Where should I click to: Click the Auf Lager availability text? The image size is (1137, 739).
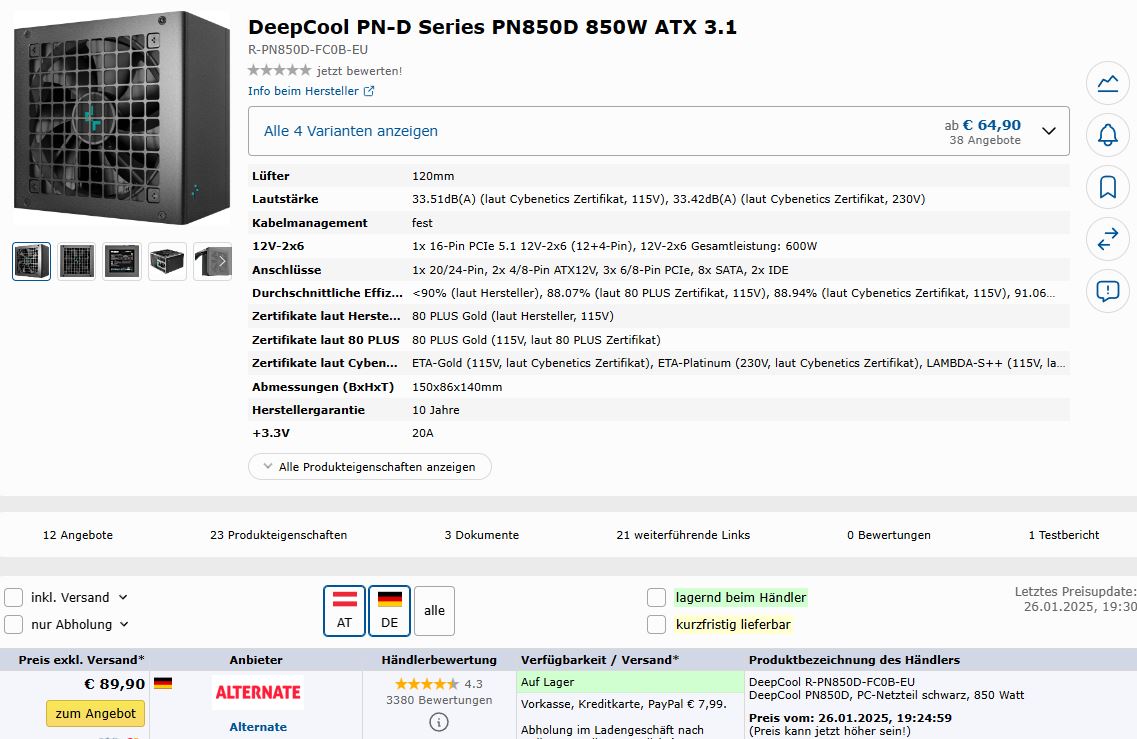click(547, 682)
